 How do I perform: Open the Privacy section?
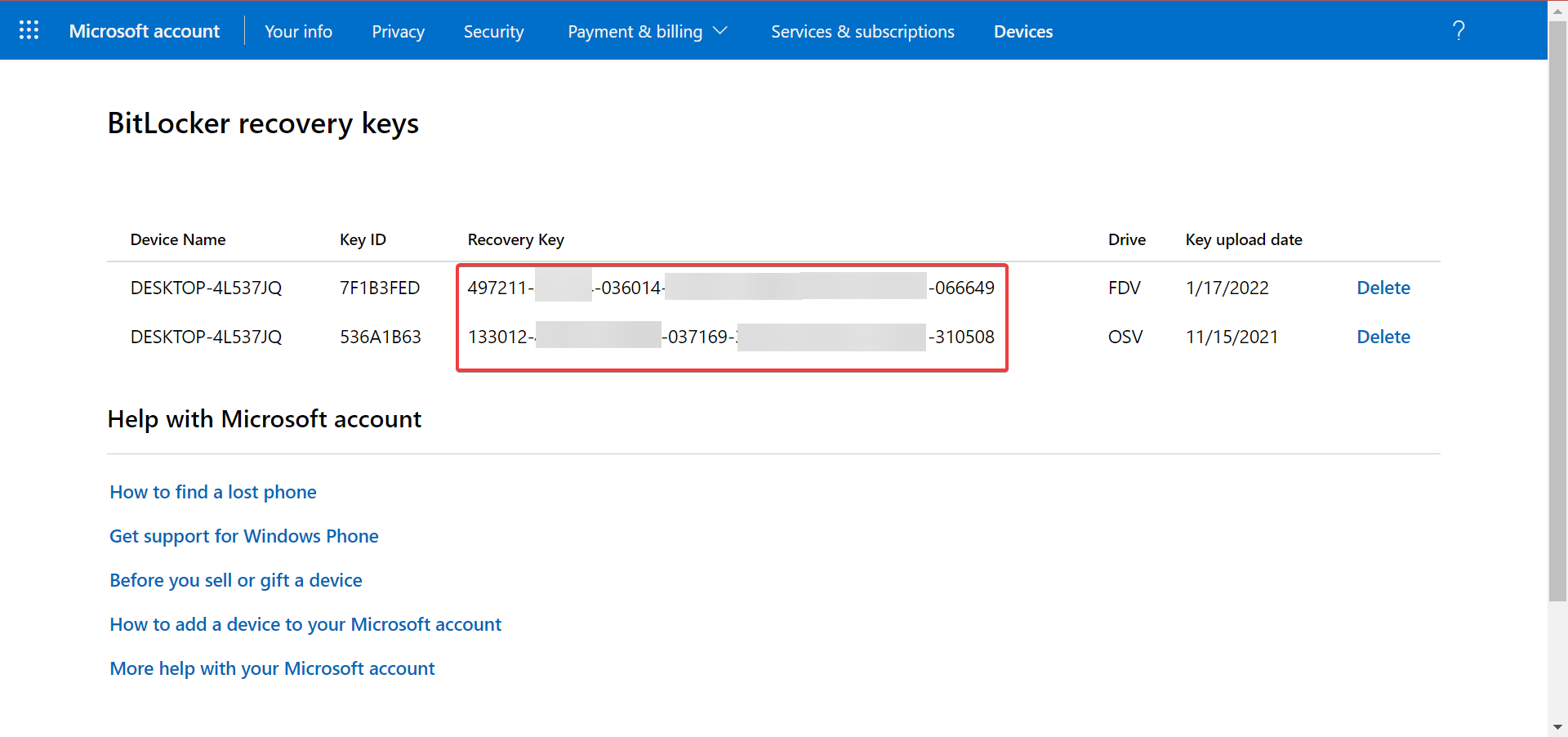pos(398,32)
